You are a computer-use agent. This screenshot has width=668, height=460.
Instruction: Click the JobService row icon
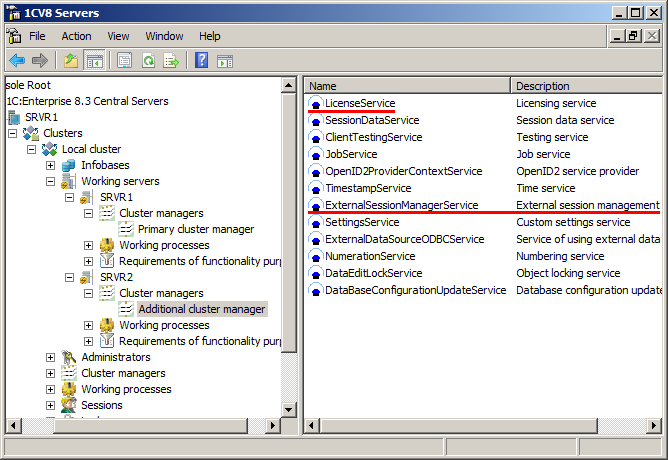pyautogui.click(x=316, y=155)
